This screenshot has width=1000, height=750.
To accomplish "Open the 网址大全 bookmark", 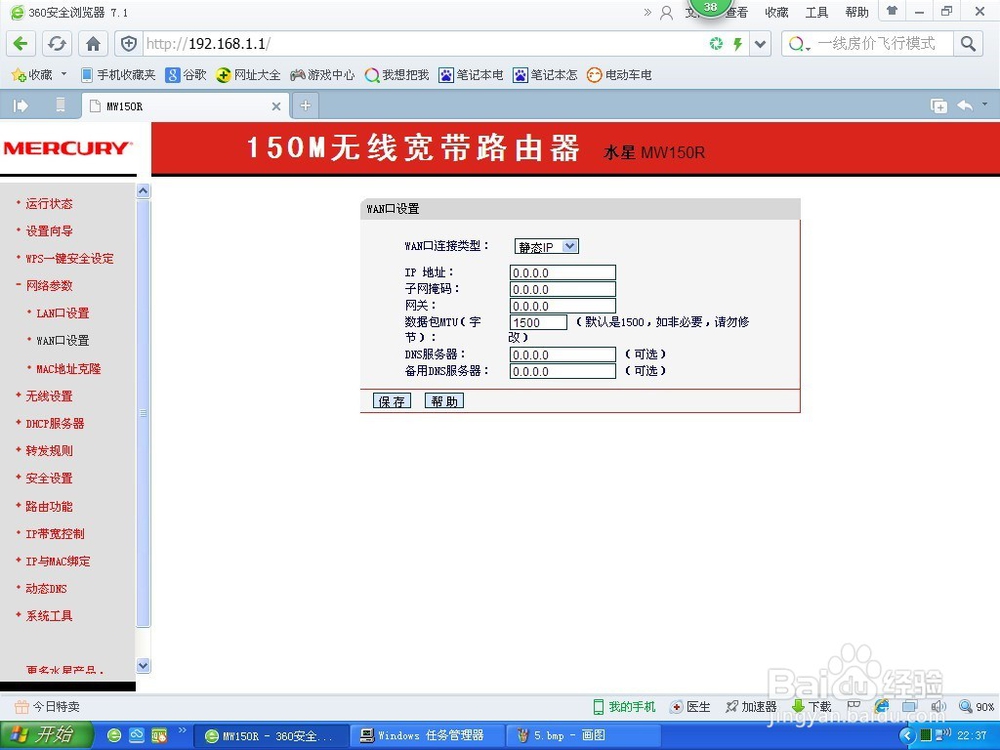I will coord(248,75).
